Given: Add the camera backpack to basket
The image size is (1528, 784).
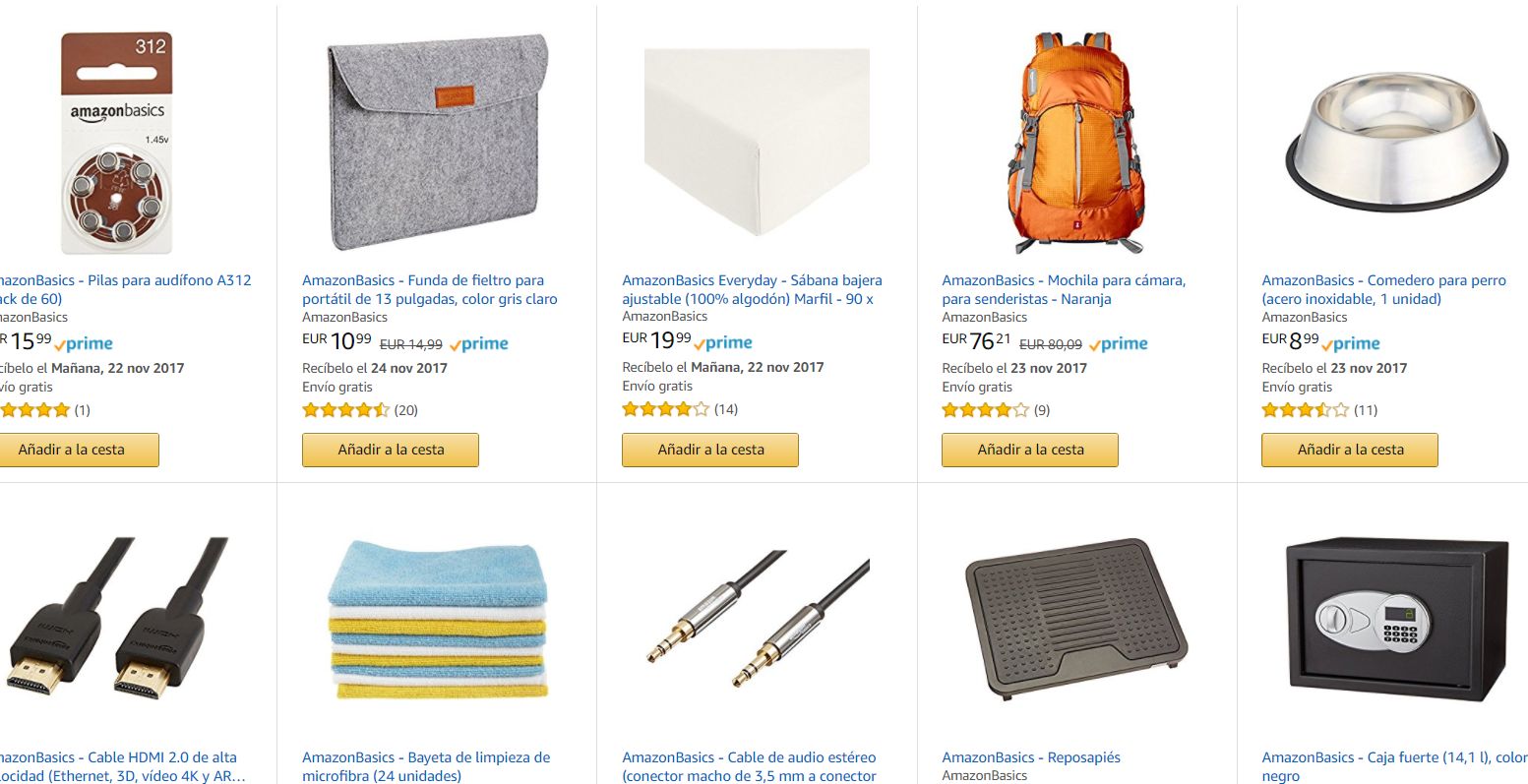Looking at the screenshot, I should [1030, 450].
